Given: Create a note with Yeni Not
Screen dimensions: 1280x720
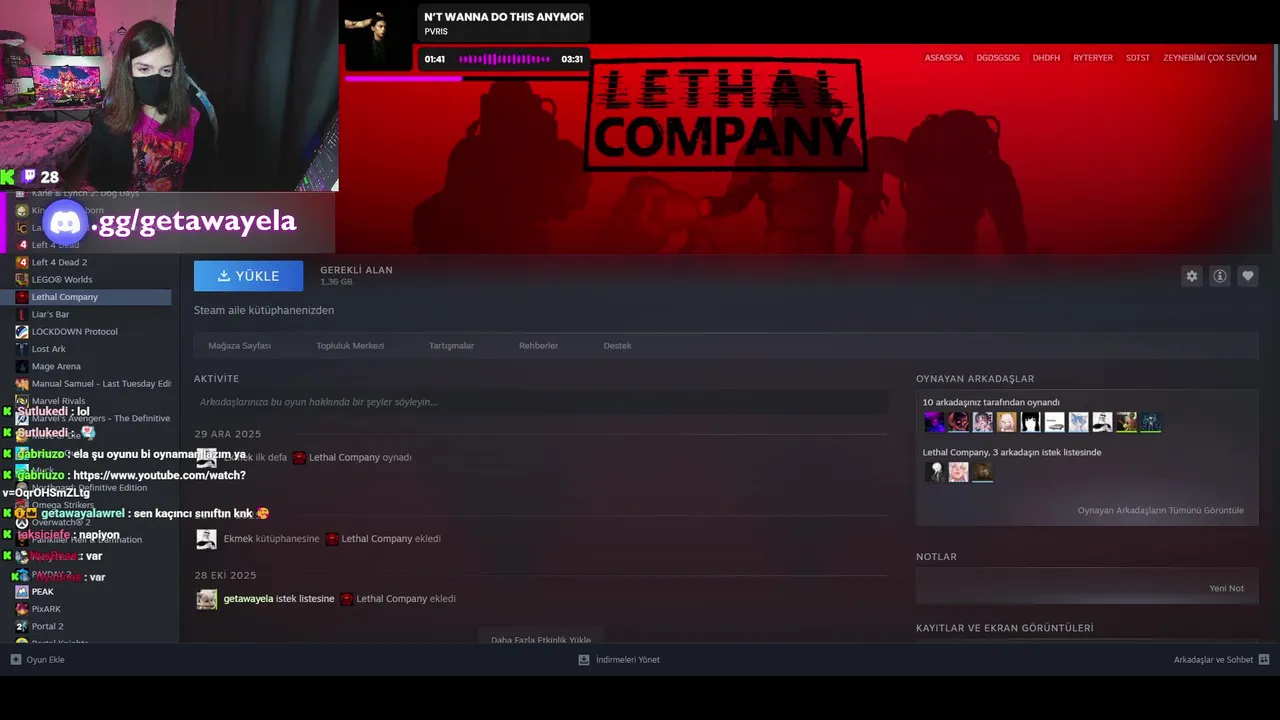Looking at the screenshot, I should click(1226, 589).
